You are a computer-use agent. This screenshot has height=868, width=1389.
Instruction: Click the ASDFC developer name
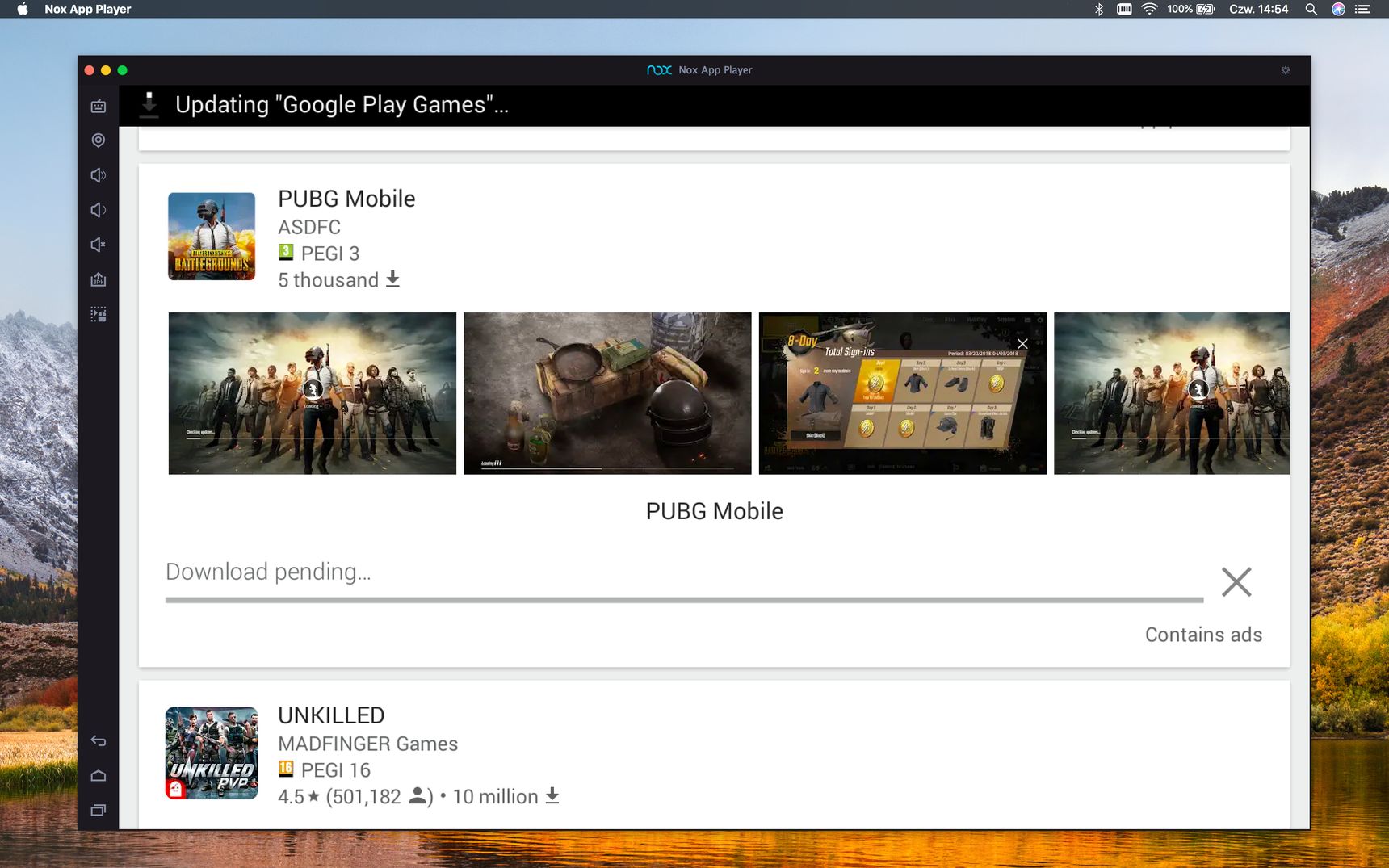(x=309, y=227)
